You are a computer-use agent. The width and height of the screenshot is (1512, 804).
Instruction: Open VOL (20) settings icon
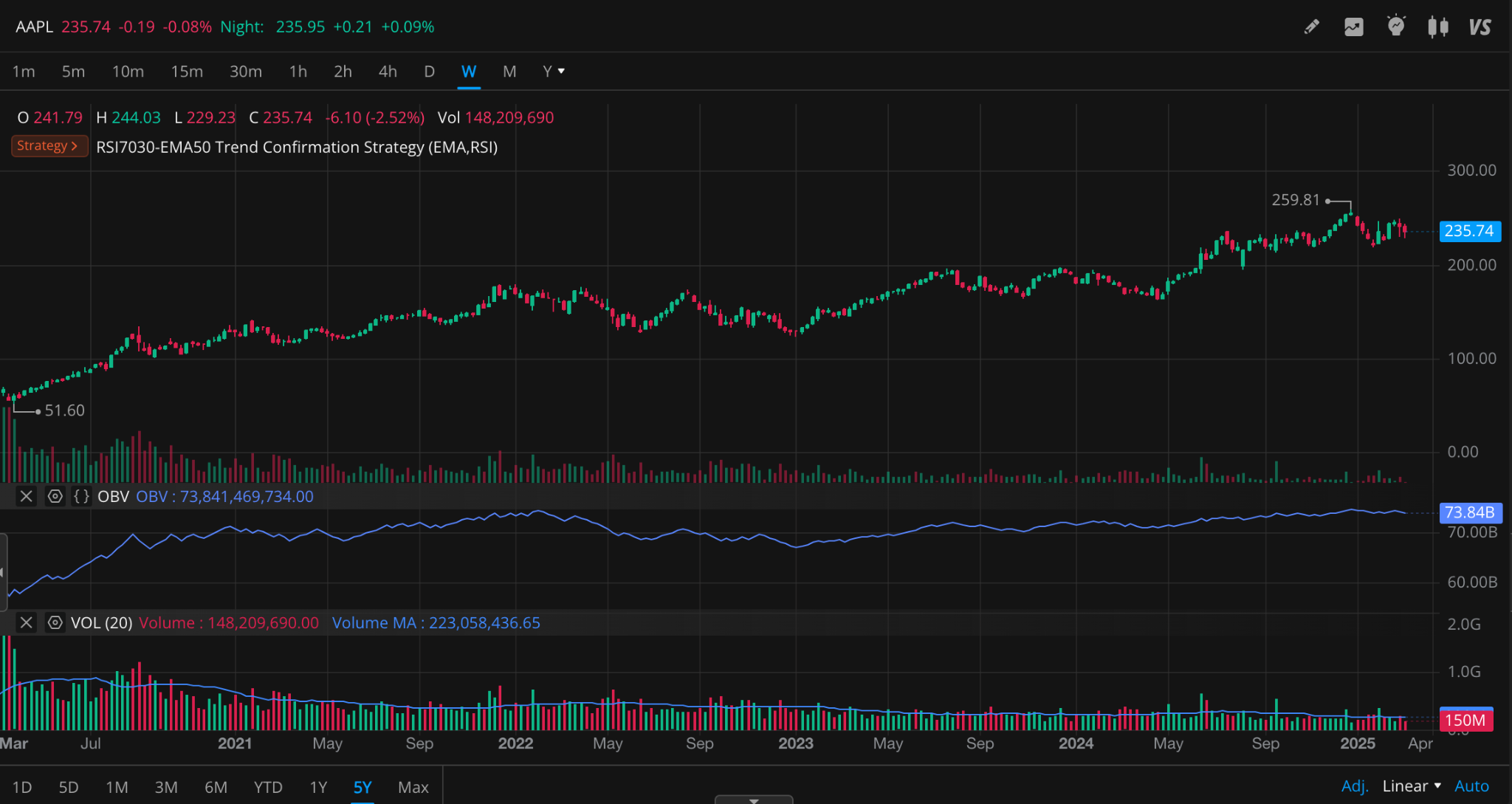click(55, 622)
